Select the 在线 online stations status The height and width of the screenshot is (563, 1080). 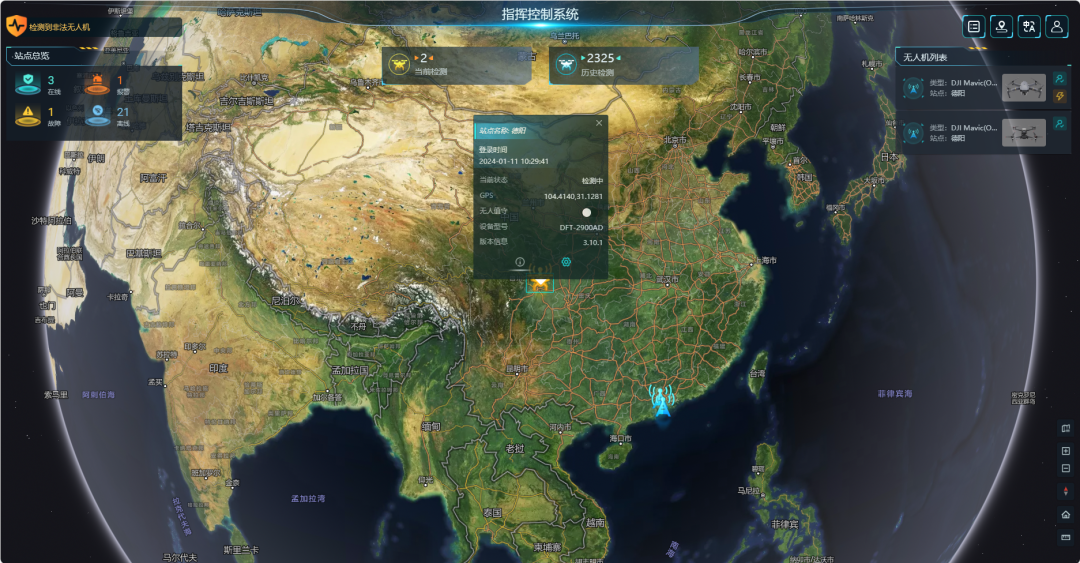click(40, 85)
